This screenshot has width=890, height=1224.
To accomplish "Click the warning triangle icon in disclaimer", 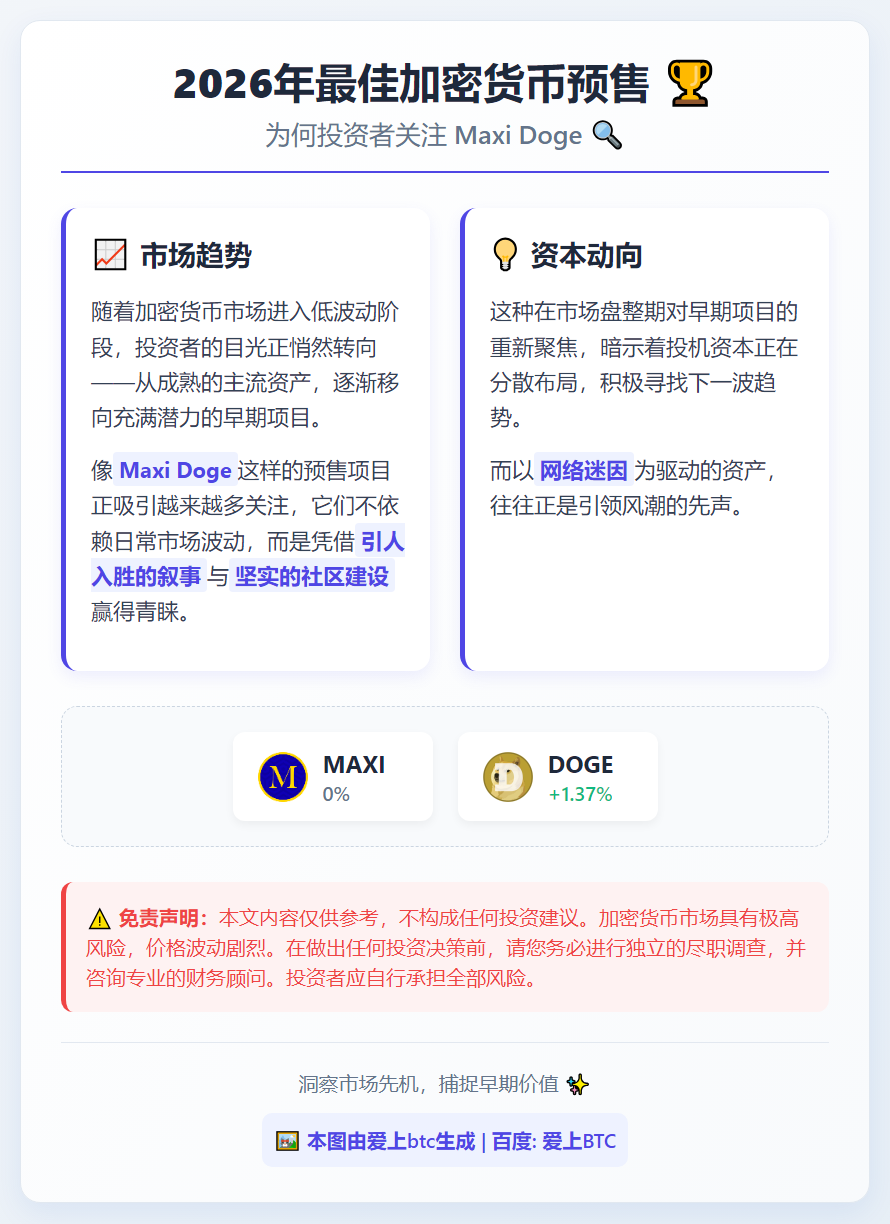I will (100, 919).
